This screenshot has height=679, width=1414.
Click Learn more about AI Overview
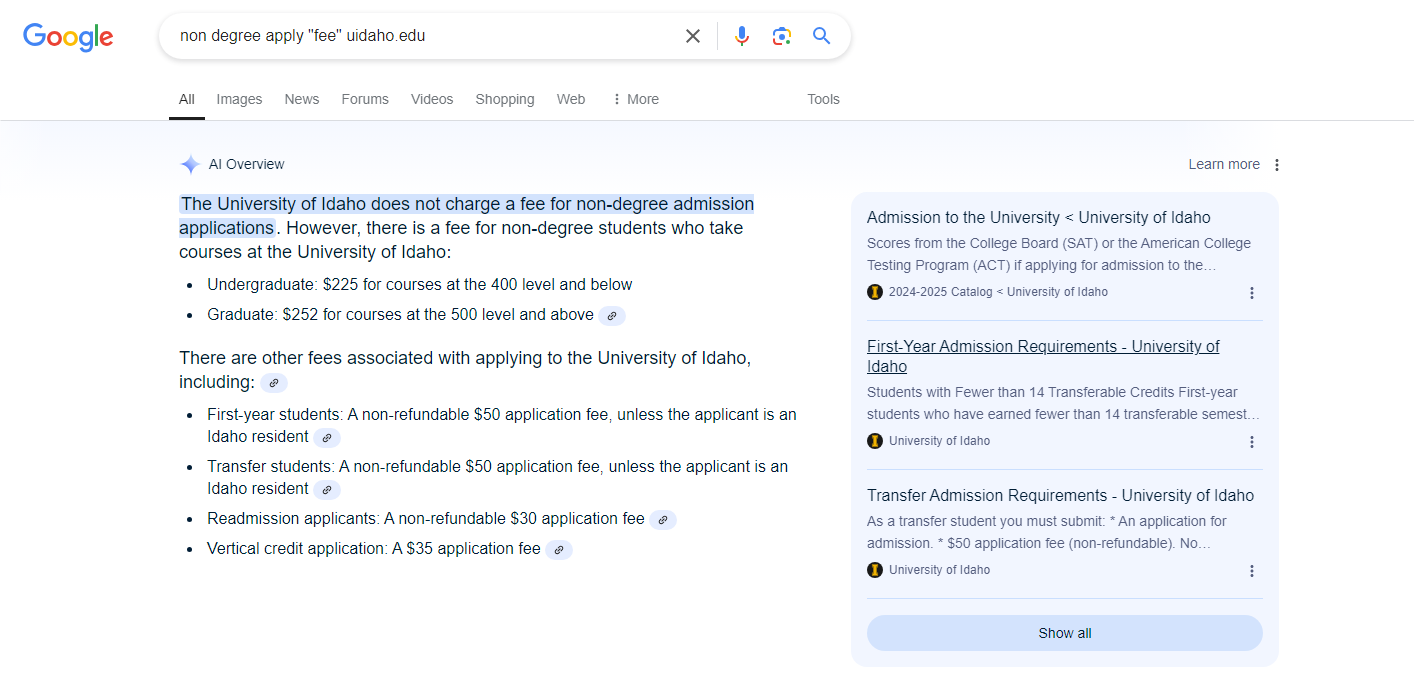tap(1224, 164)
